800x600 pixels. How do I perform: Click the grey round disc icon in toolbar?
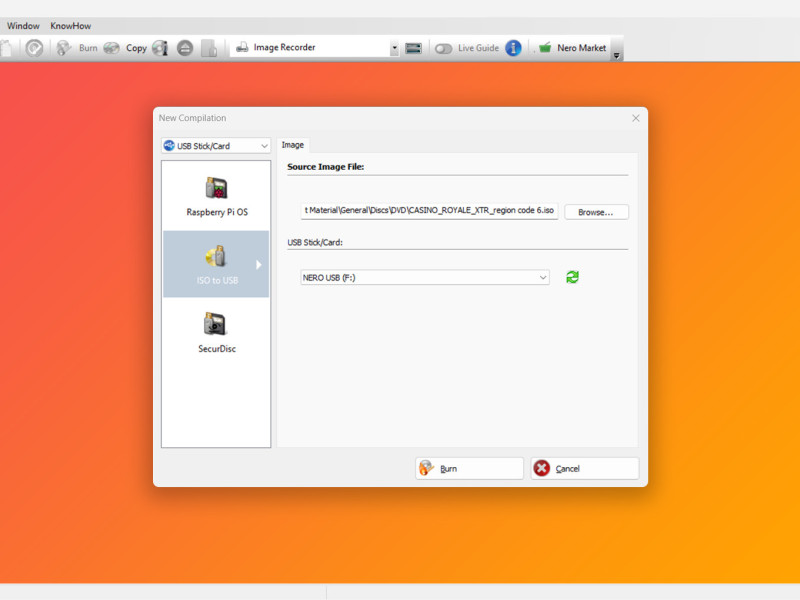35,48
